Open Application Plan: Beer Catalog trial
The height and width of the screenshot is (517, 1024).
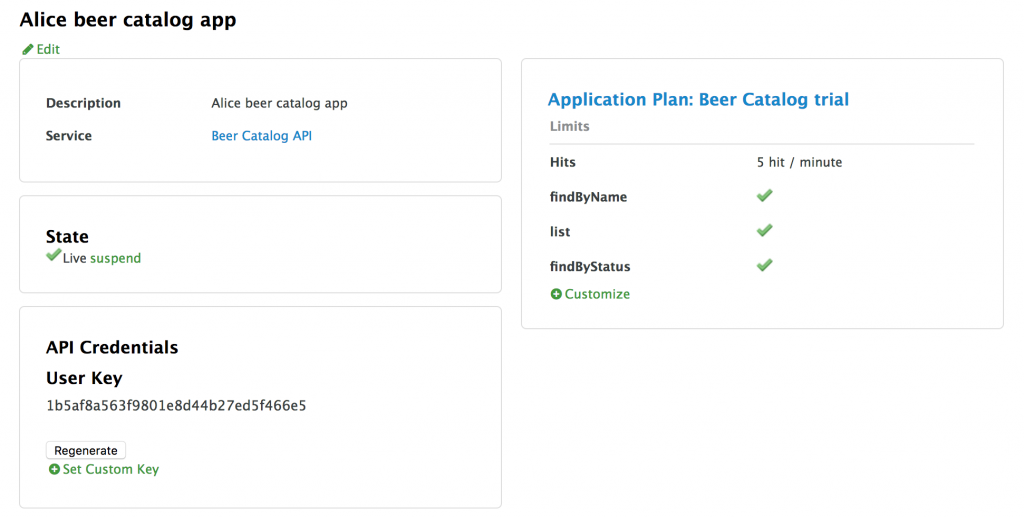(x=698, y=99)
